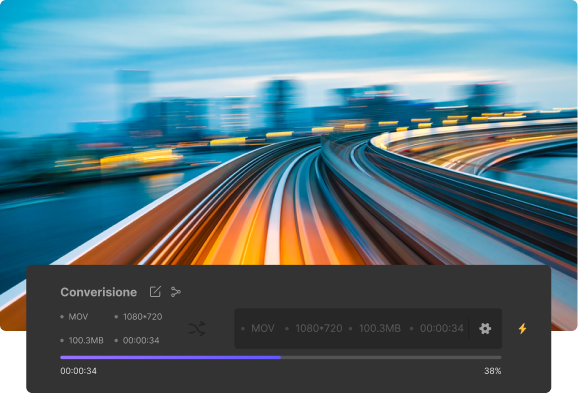Select the output 1080*720 resolution field
Viewport: 578px width, 394px height.
[x=319, y=328]
